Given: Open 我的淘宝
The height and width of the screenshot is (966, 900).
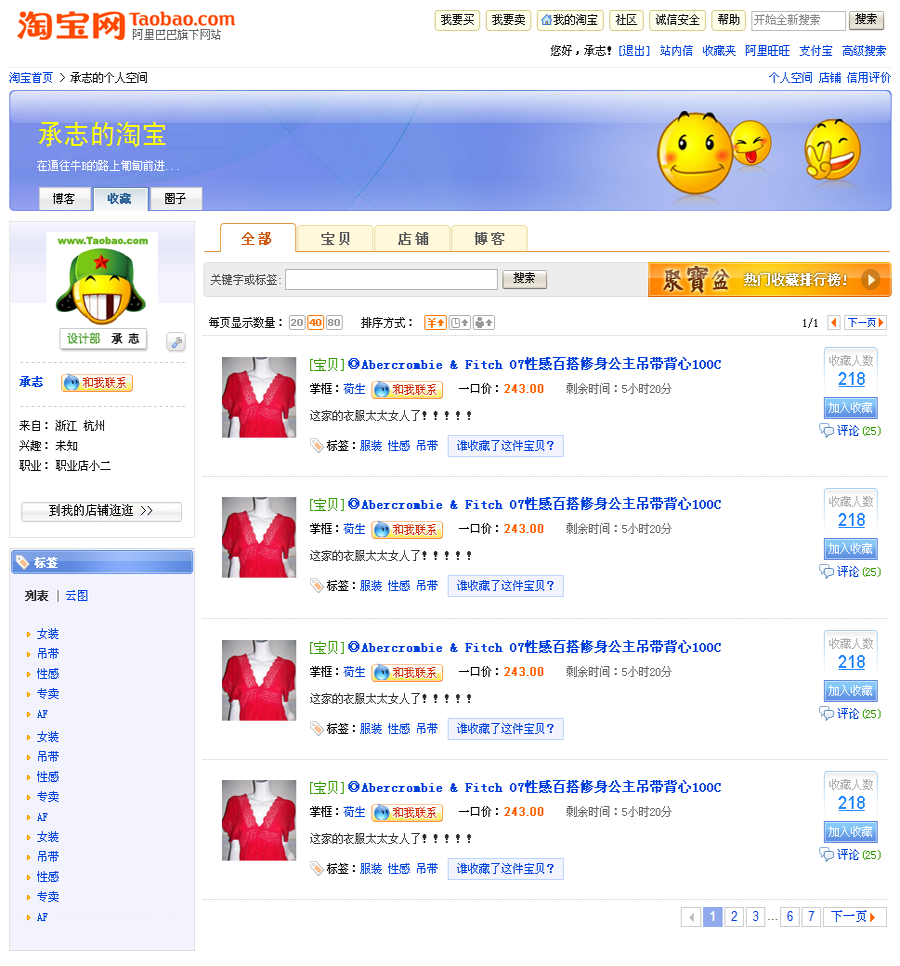Looking at the screenshot, I should 570,20.
